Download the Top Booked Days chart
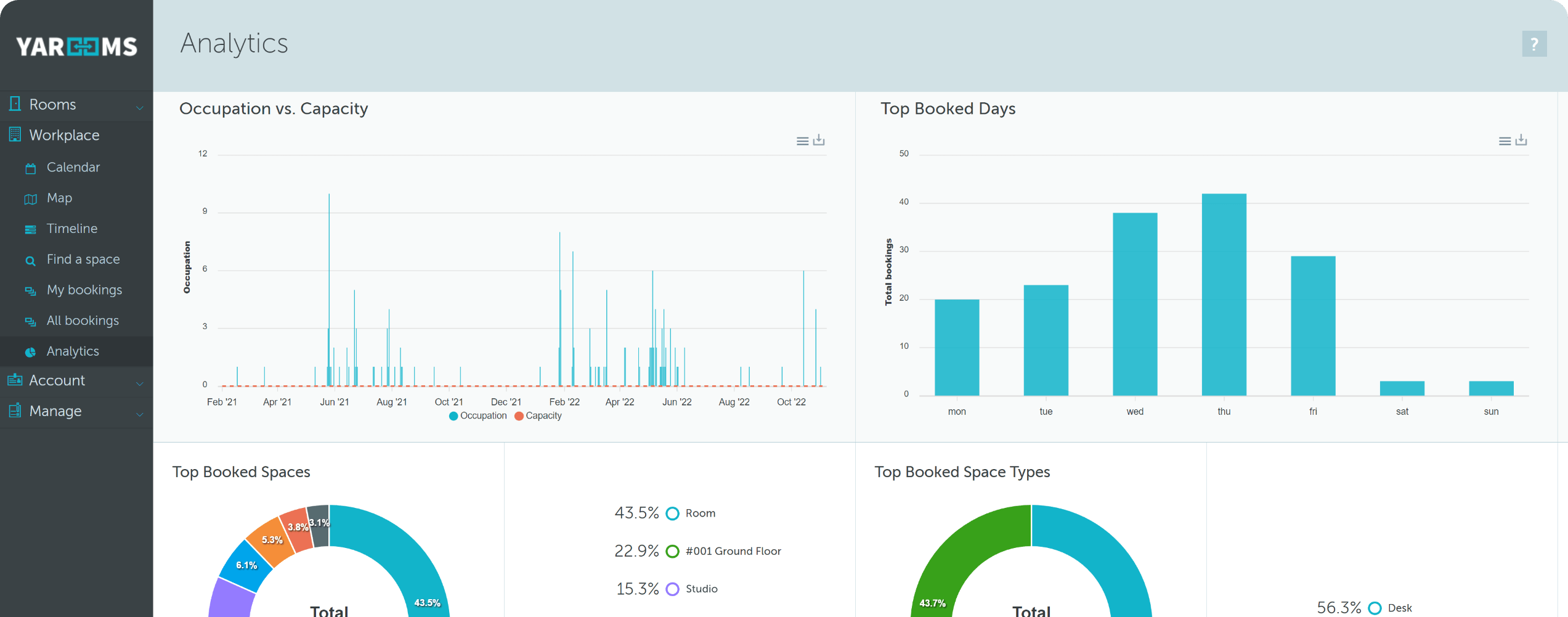The height and width of the screenshot is (617, 1568). (x=1522, y=140)
